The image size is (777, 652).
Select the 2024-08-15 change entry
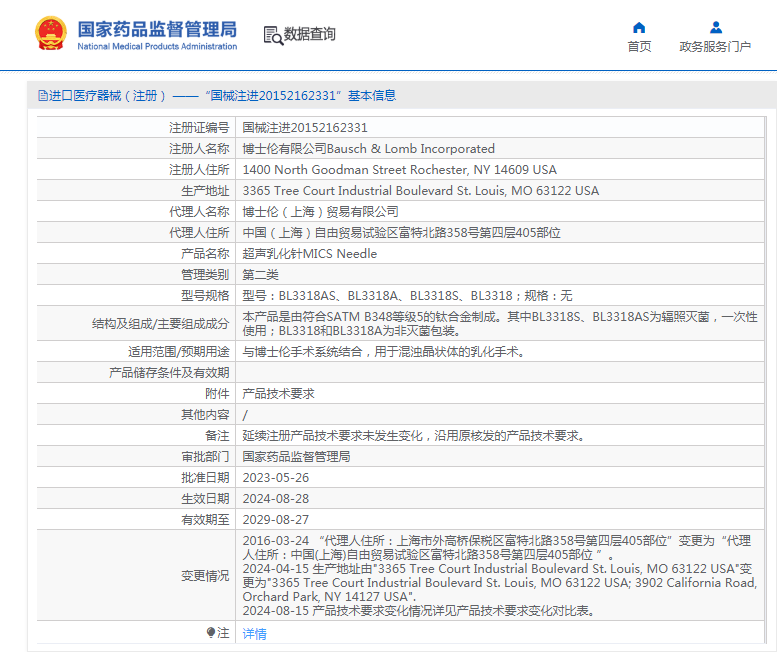tap(419, 610)
